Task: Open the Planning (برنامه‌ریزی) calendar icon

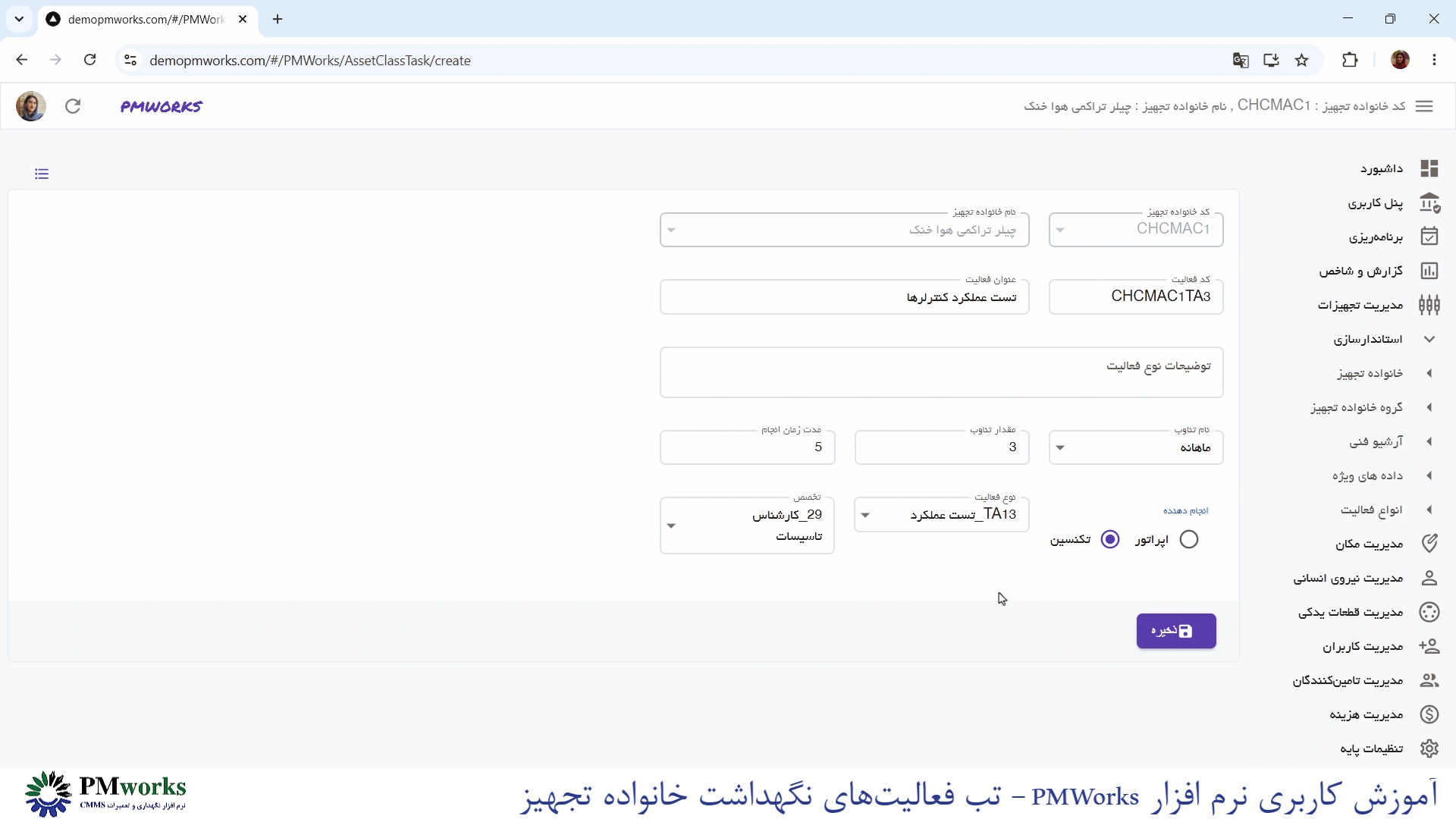Action: click(1429, 237)
